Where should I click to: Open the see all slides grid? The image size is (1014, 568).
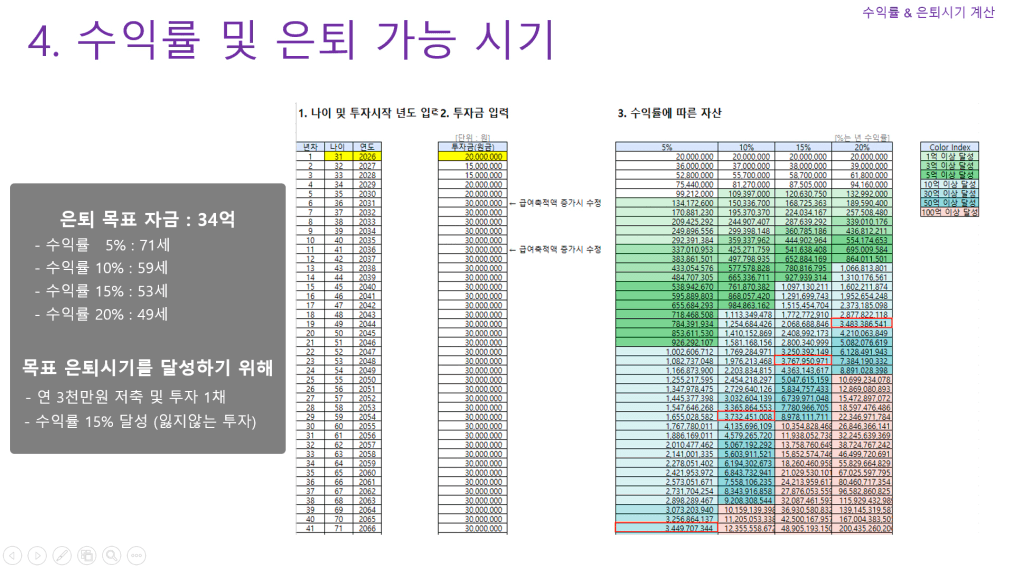[87, 556]
